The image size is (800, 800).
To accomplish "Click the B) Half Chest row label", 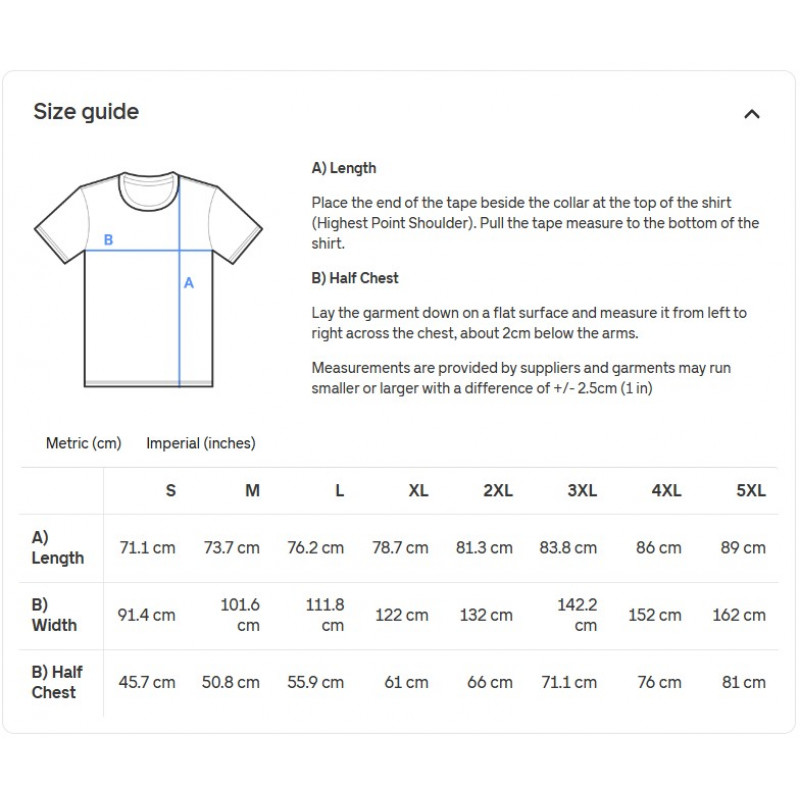I will tap(57, 682).
